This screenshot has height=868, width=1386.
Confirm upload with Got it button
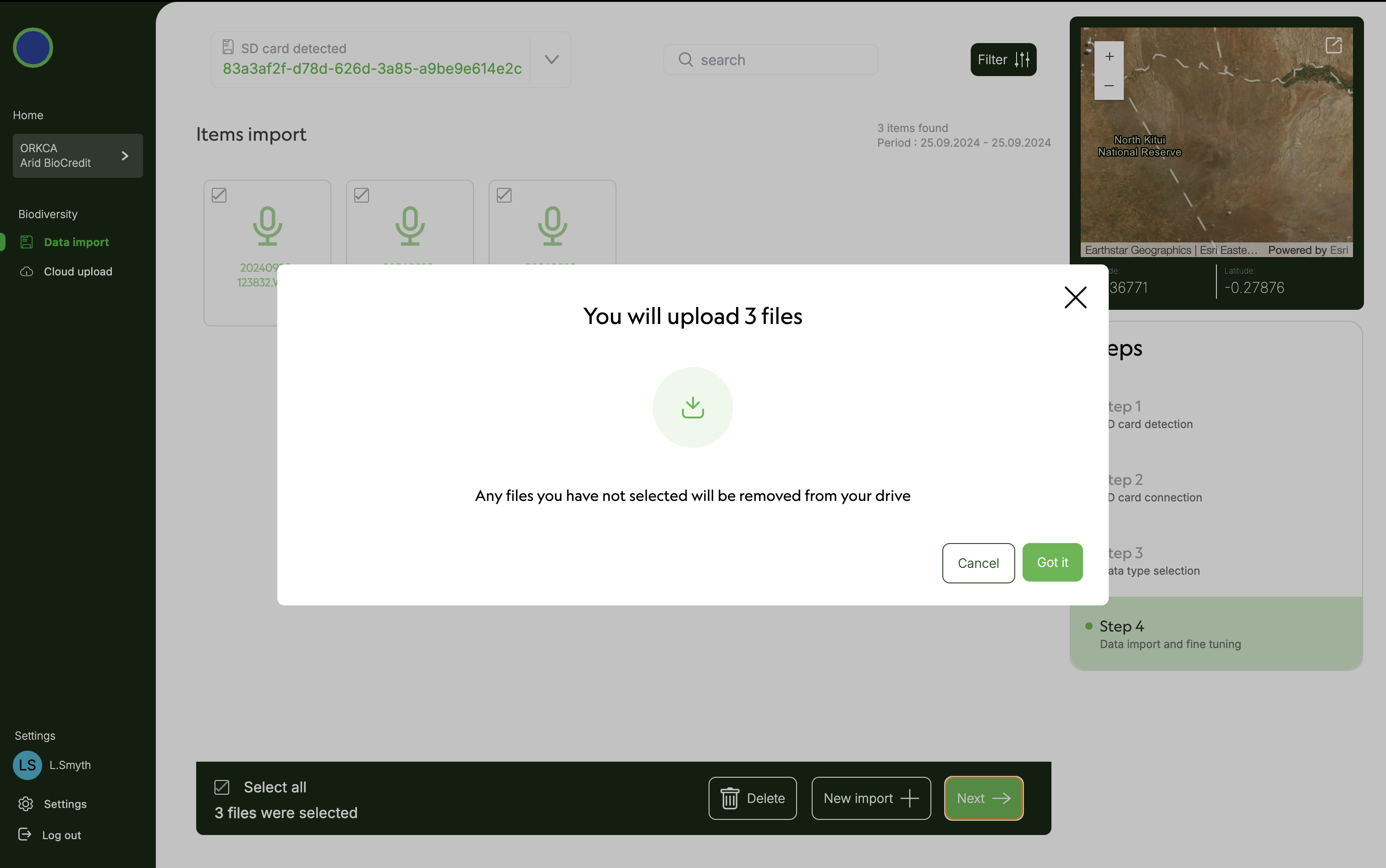pos(1052,563)
